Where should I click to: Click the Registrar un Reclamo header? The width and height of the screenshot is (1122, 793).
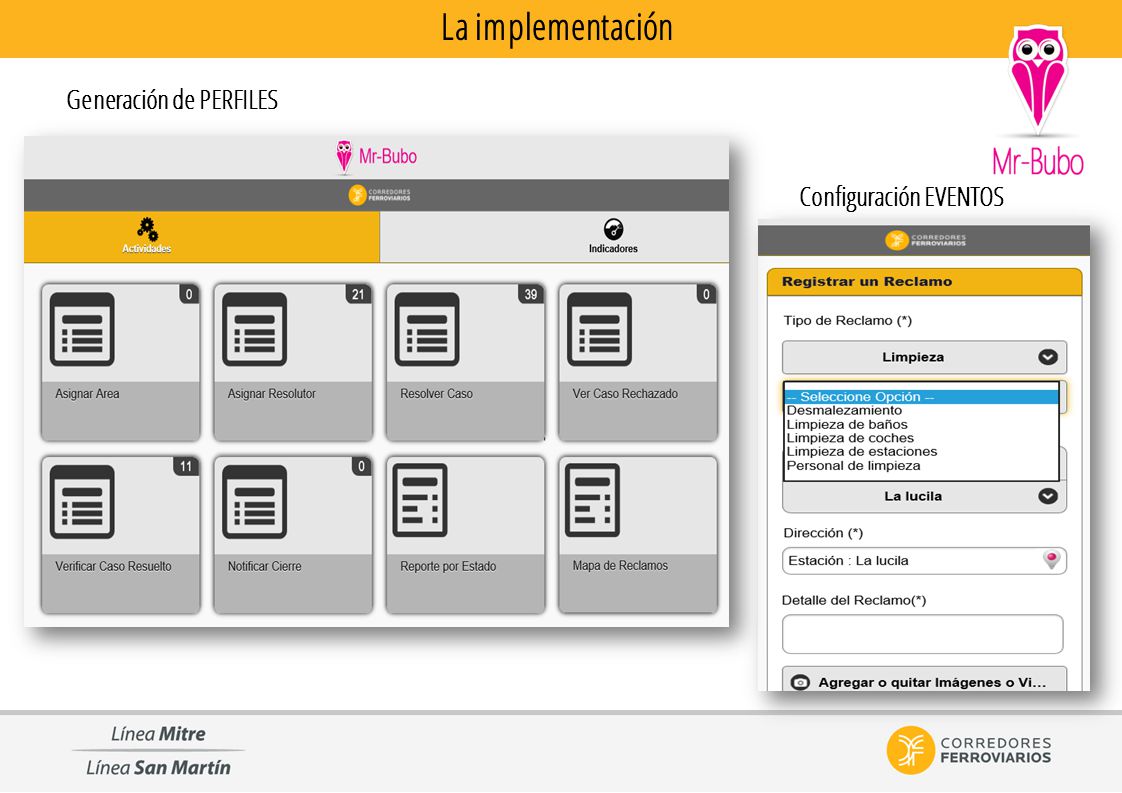click(925, 281)
